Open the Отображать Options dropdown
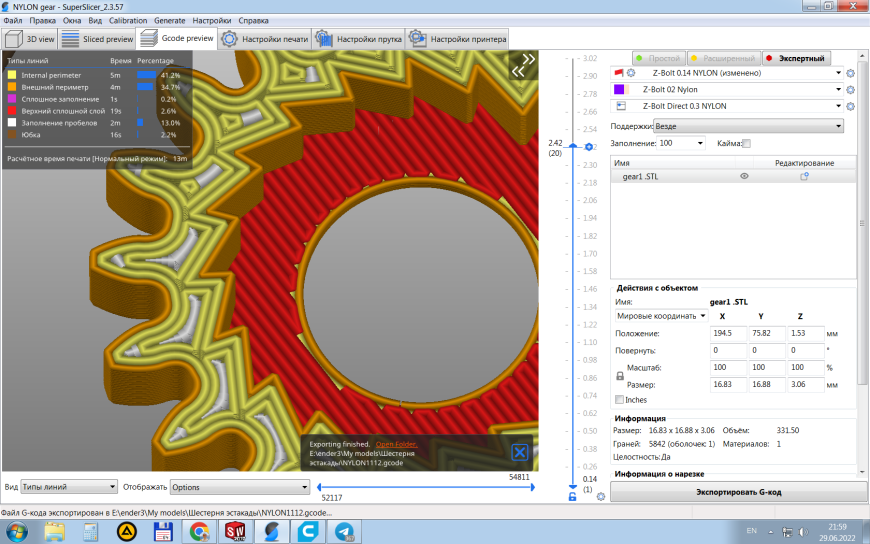The image size is (870, 544). click(x=240, y=487)
